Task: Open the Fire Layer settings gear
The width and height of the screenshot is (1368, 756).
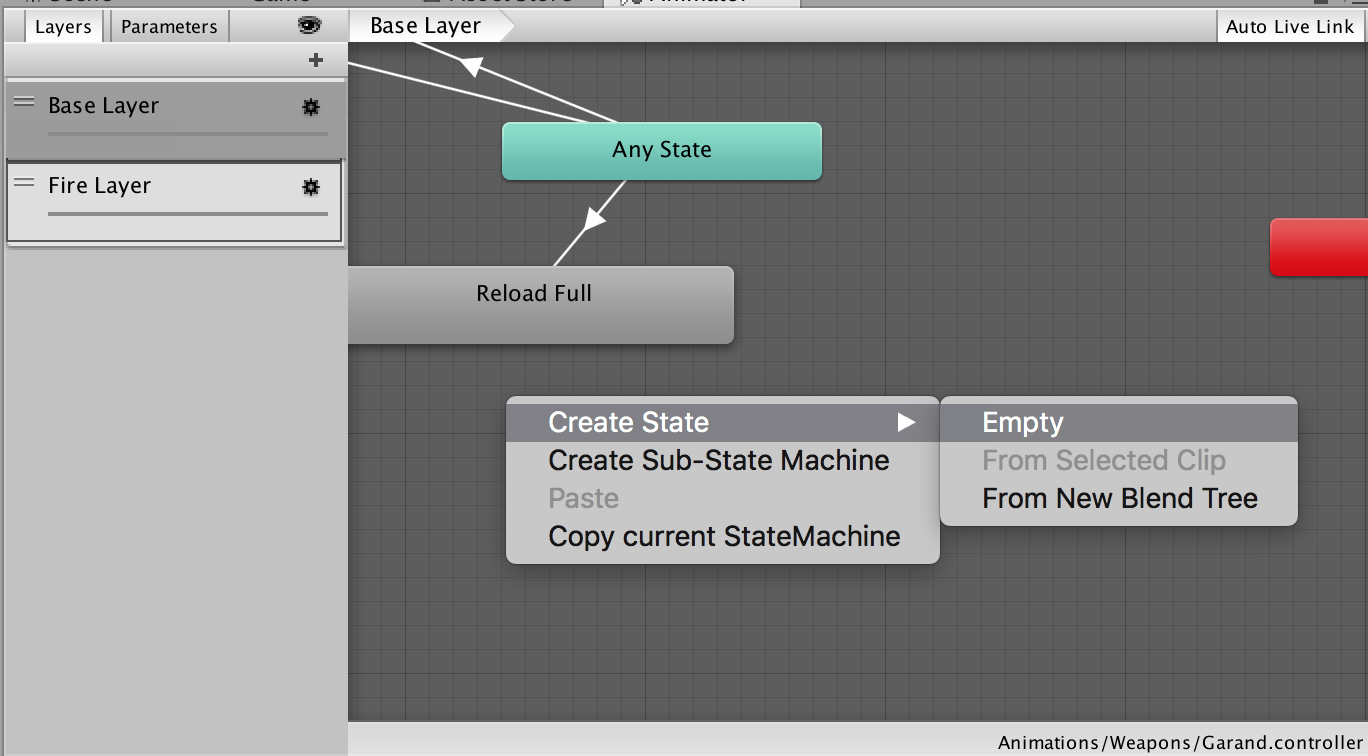Action: (x=311, y=187)
